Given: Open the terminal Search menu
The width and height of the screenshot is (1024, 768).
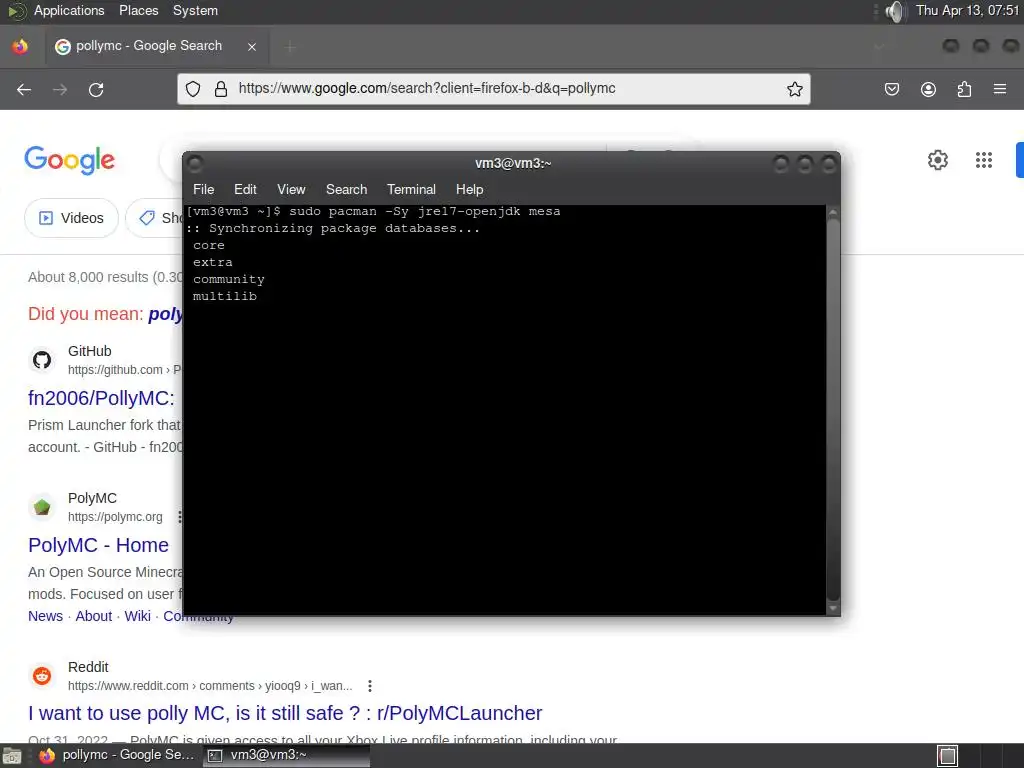Looking at the screenshot, I should (346, 189).
